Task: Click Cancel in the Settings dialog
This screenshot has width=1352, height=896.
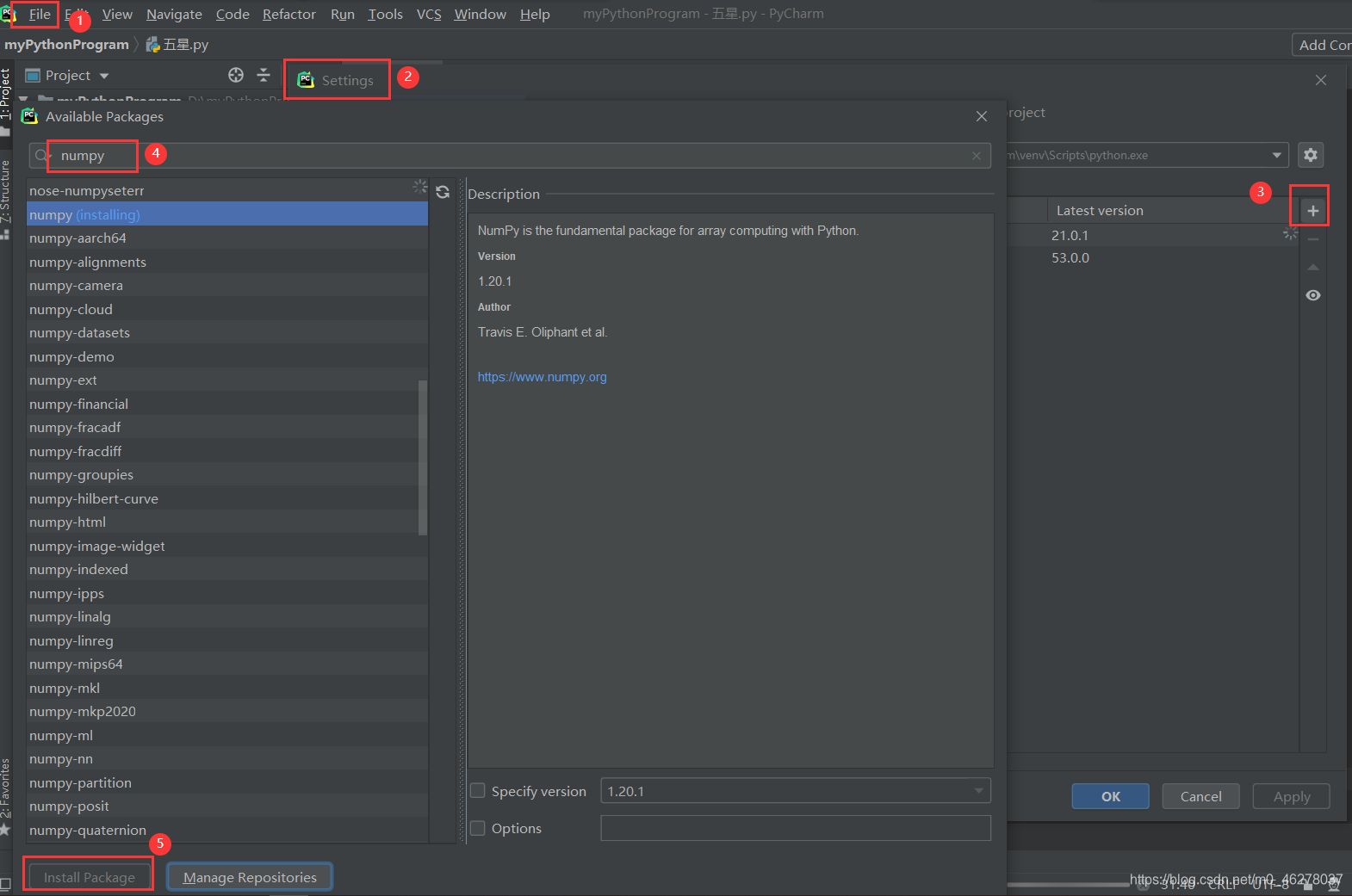Action: [x=1200, y=796]
